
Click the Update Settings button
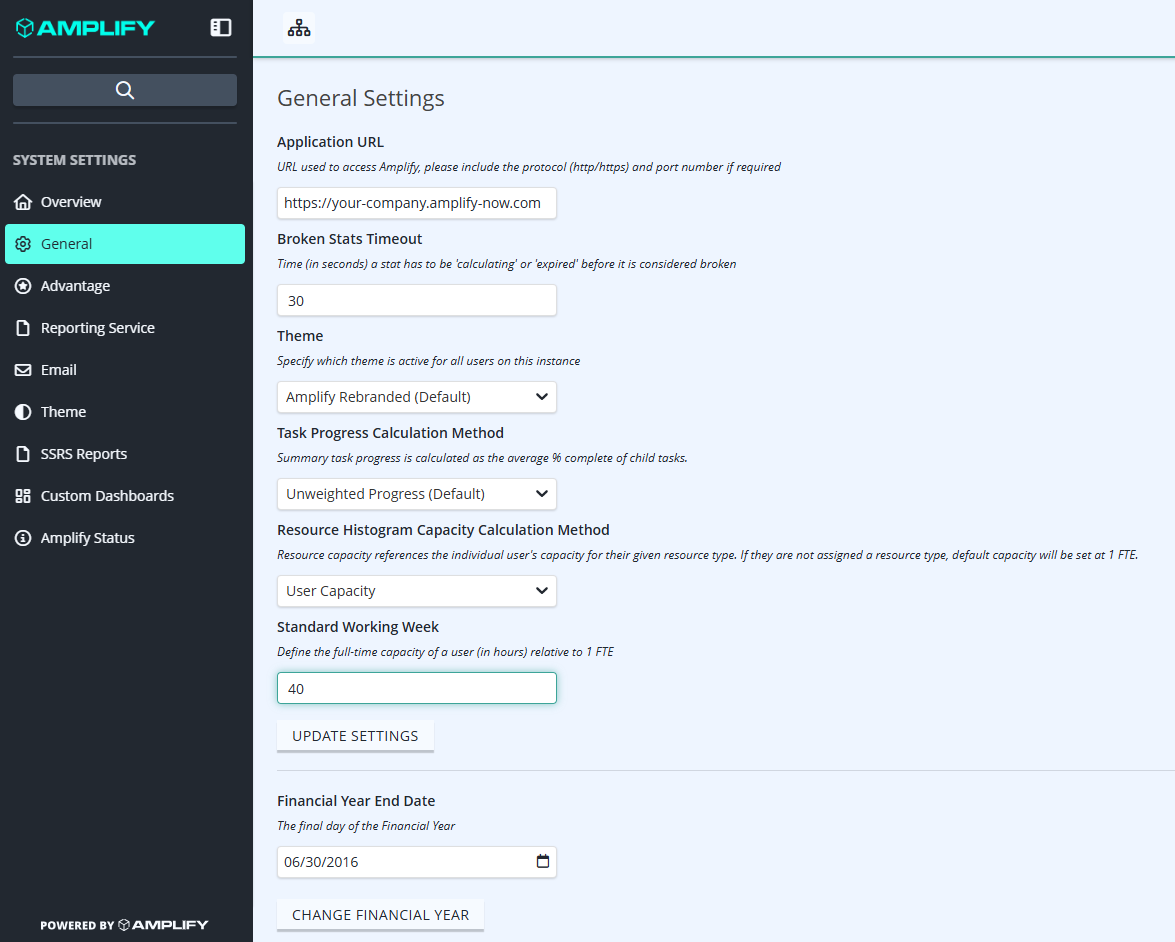[355, 736]
